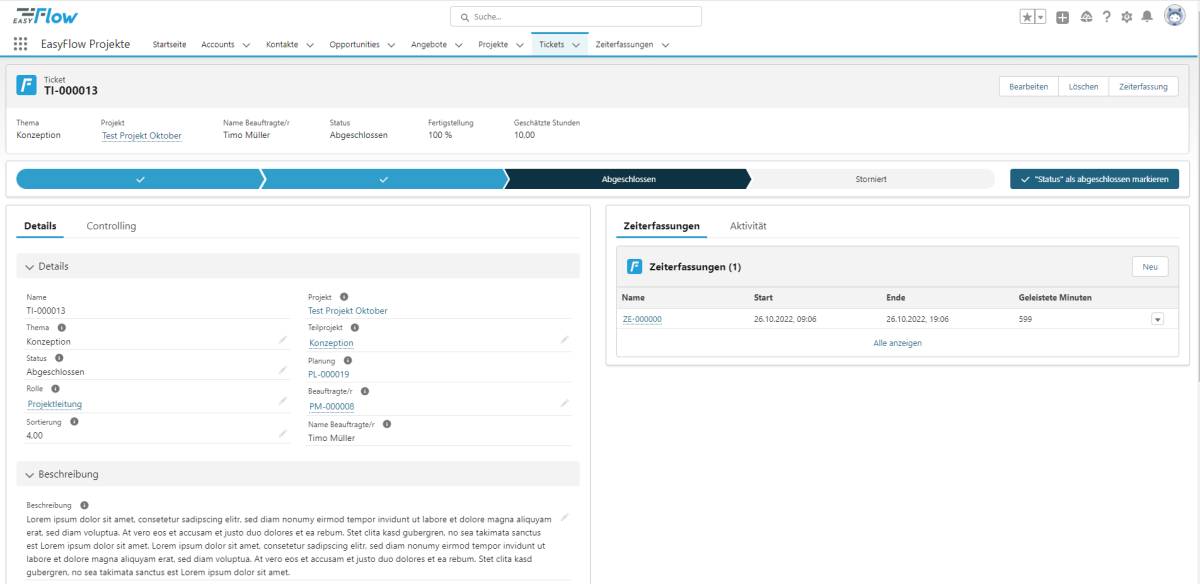Screen dimensions: 1200x584
Task: Click the help question mark icon
Action: pyautogui.click(x=1107, y=17)
